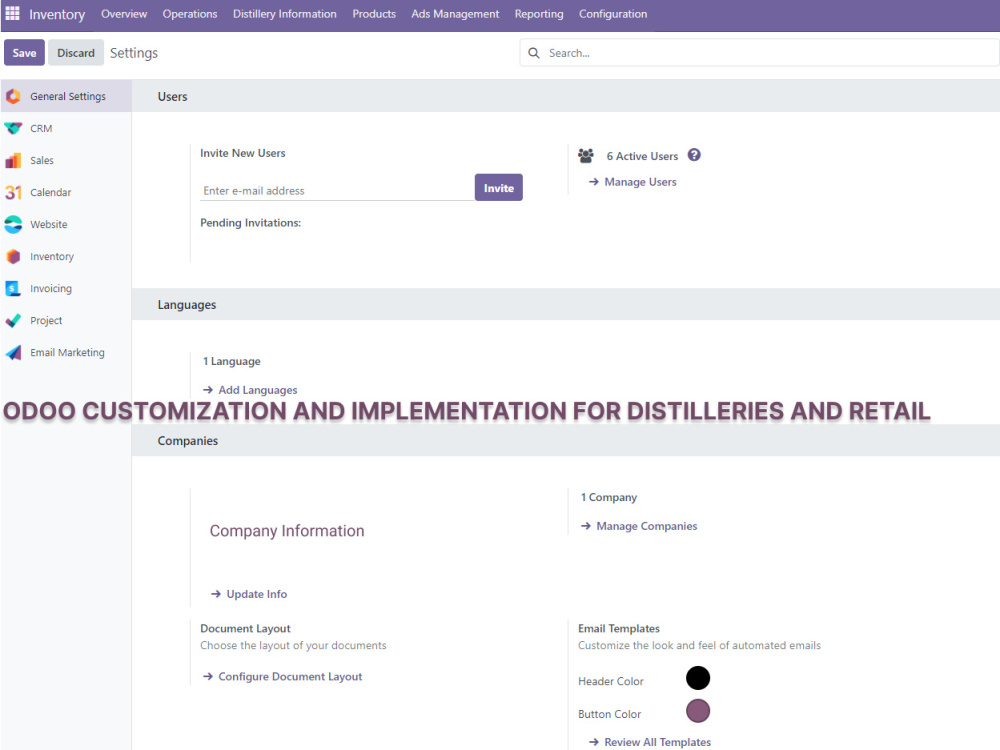Open the Operations menu
This screenshot has width=1000, height=750.
[x=189, y=14]
